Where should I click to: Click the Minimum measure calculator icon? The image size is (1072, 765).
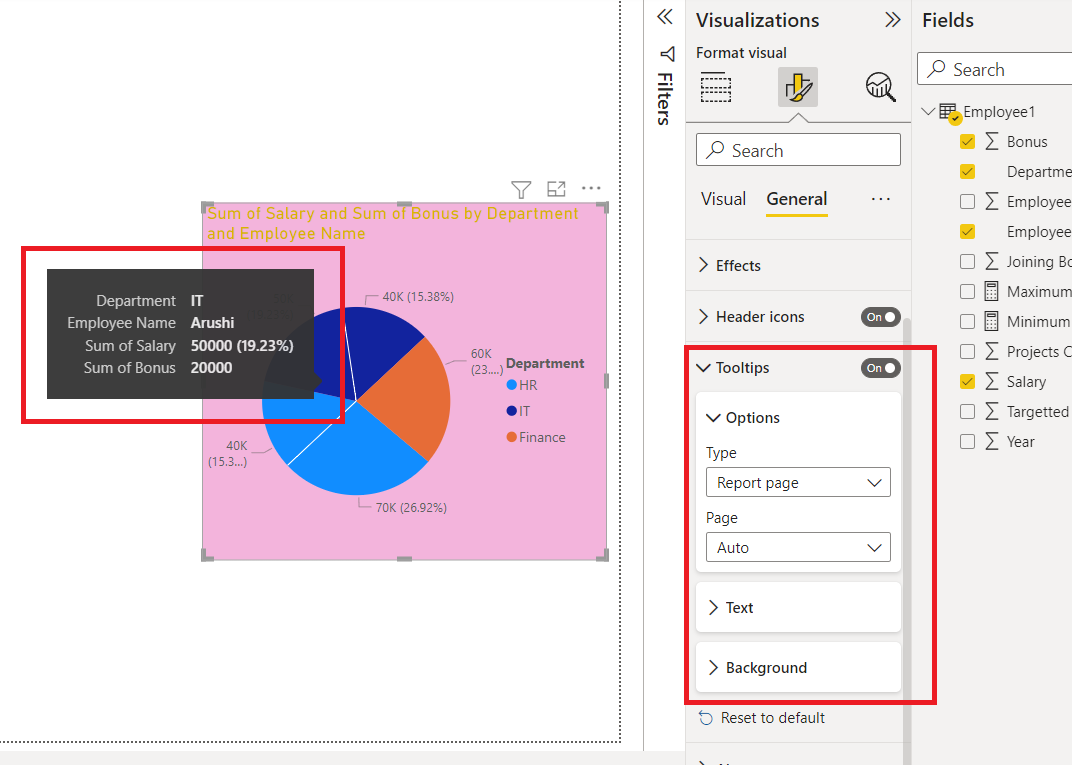(x=991, y=321)
